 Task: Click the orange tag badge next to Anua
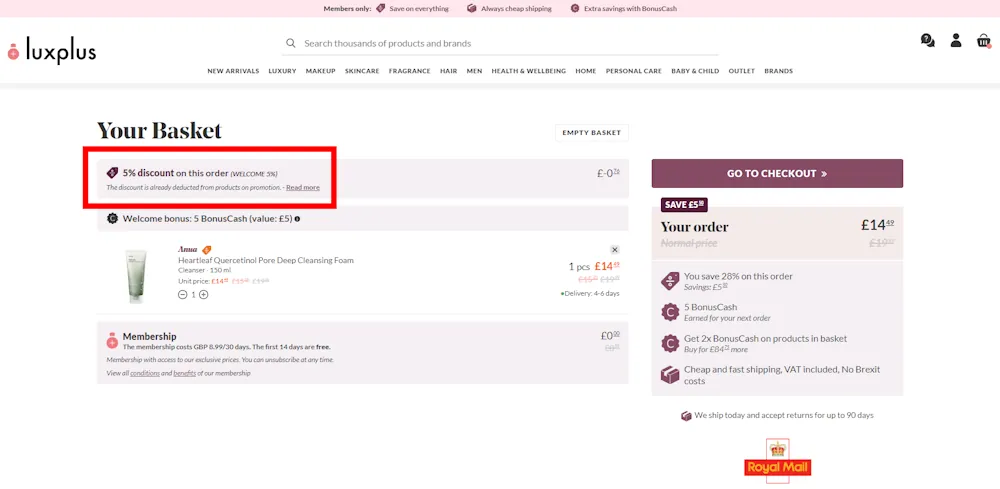[206, 250]
